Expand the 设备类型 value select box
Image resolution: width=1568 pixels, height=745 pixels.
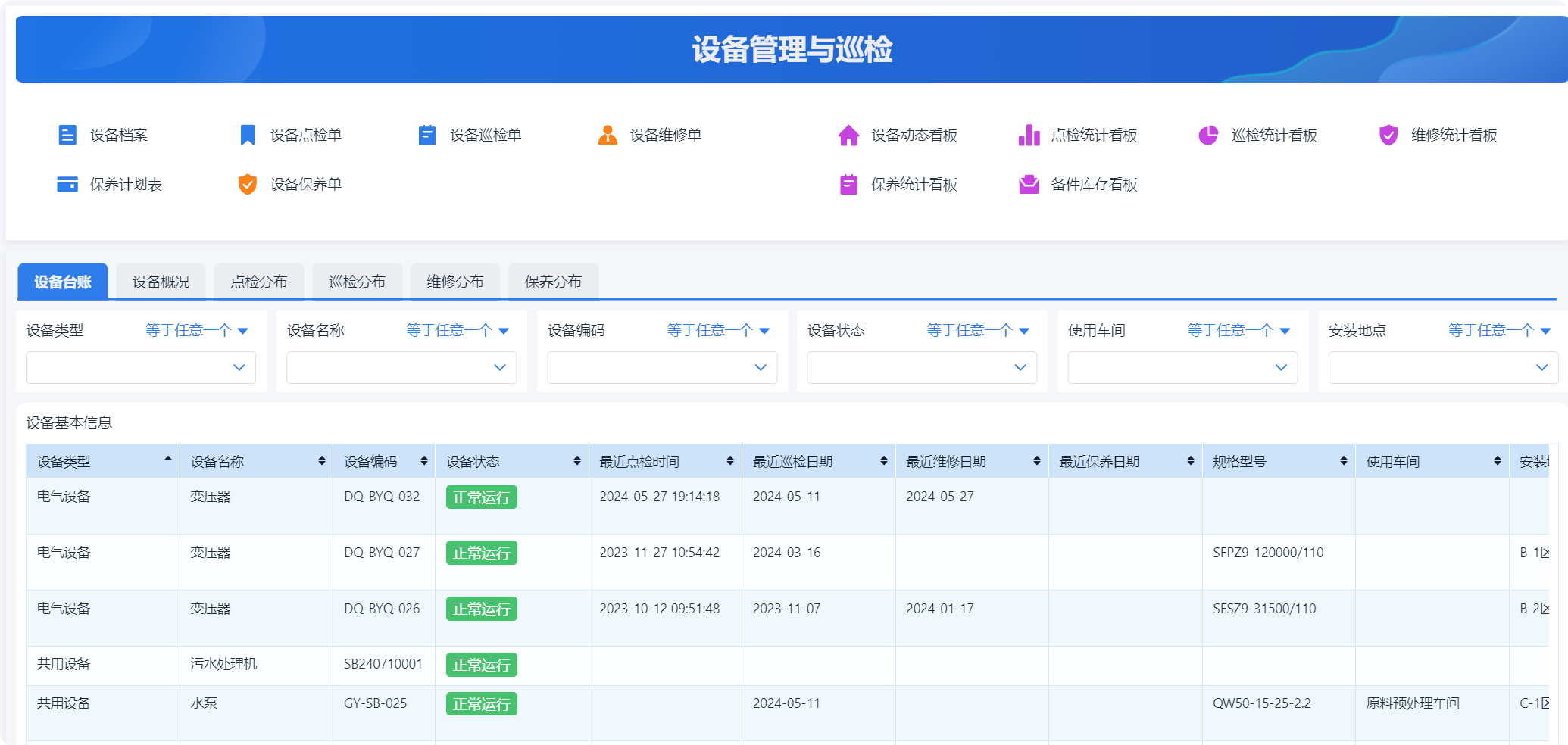point(141,367)
